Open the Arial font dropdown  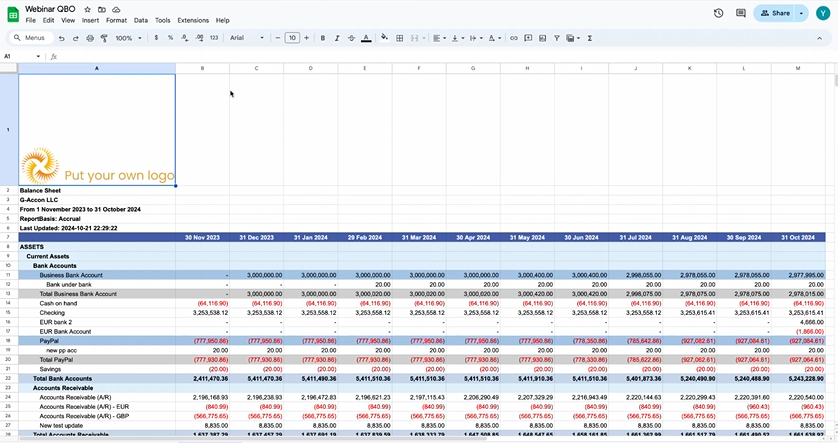click(246, 38)
